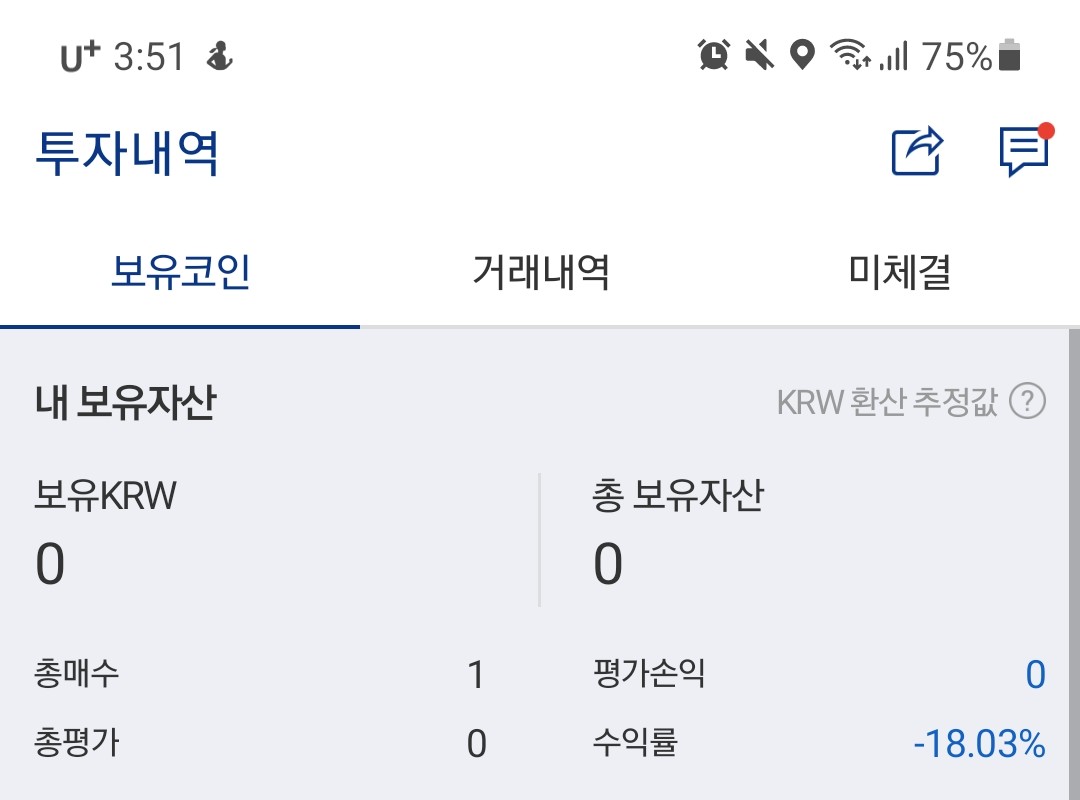Tap the location pin status icon
Image resolution: width=1080 pixels, height=800 pixels.
point(802,56)
